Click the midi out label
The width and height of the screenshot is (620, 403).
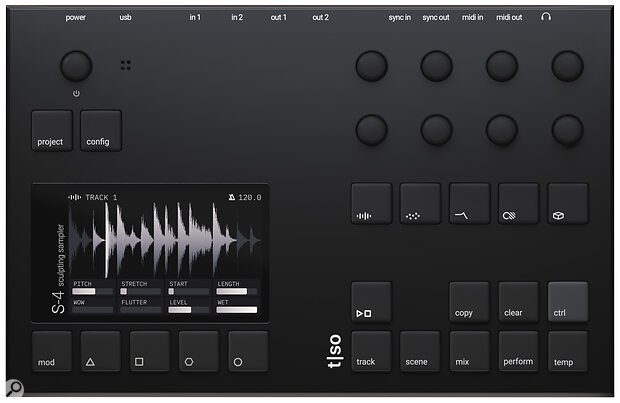[509, 17]
